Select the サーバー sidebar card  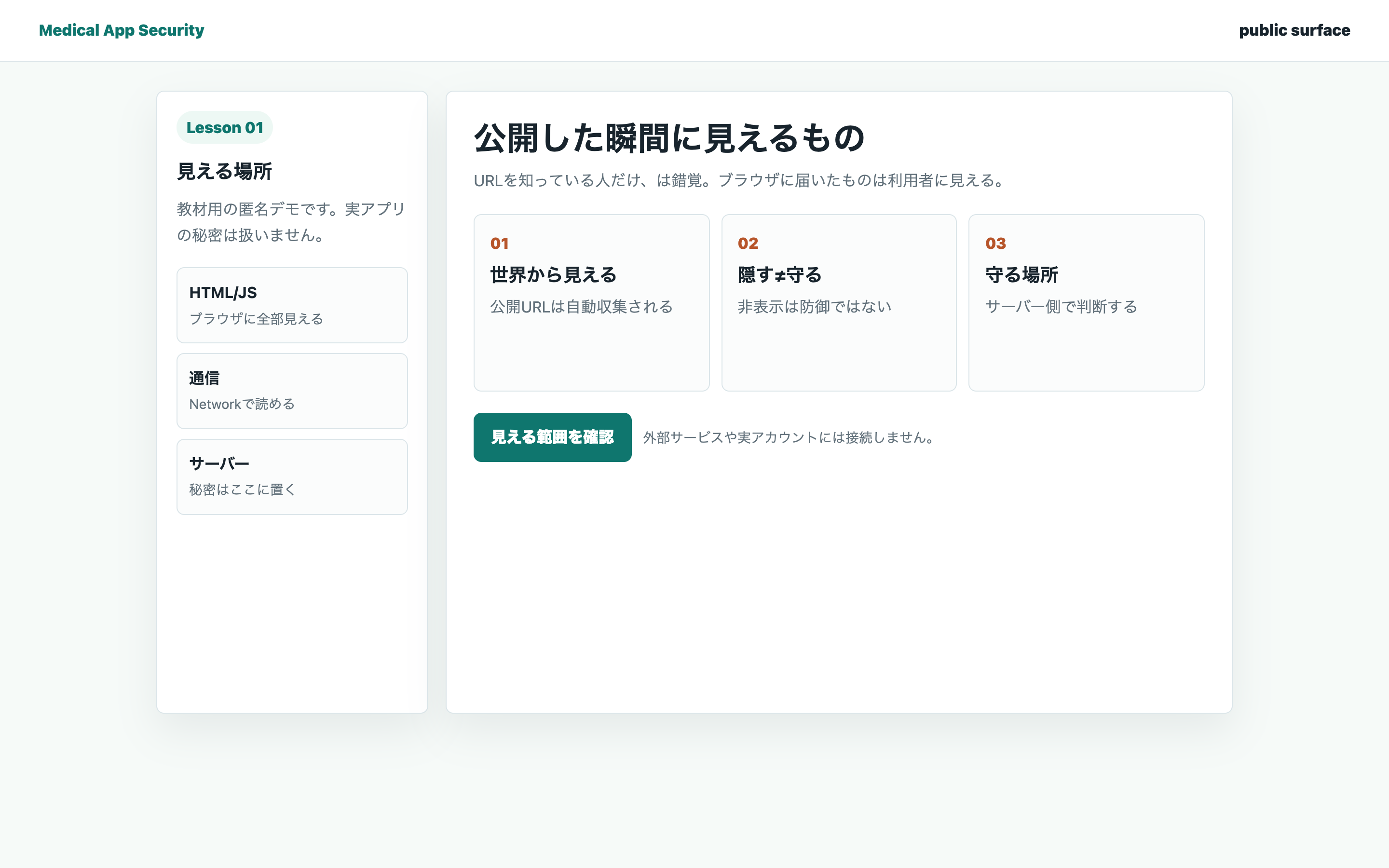[x=292, y=476]
